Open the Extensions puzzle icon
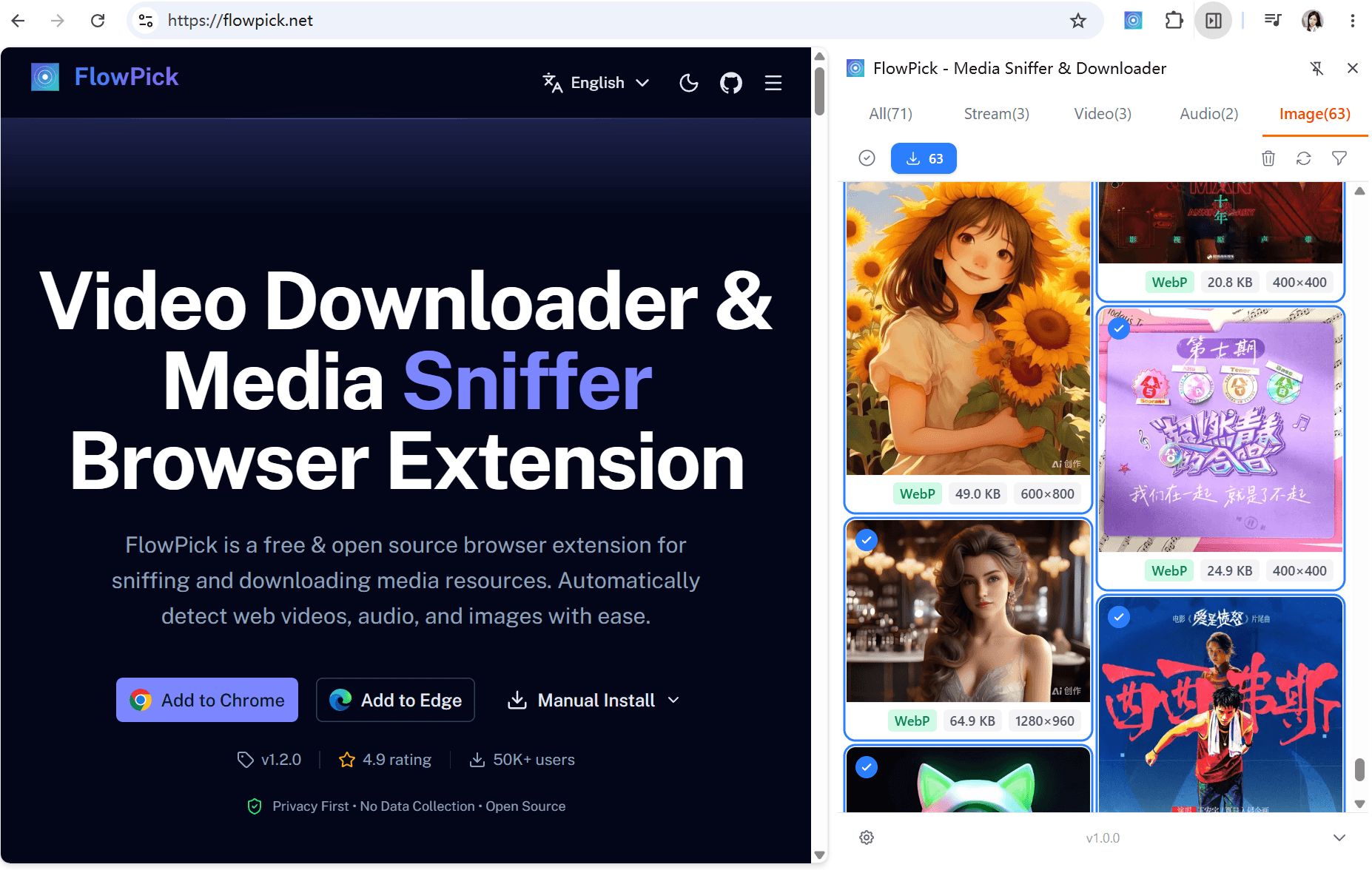The width and height of the screenshot is (1372, 870). [1174, 21]
